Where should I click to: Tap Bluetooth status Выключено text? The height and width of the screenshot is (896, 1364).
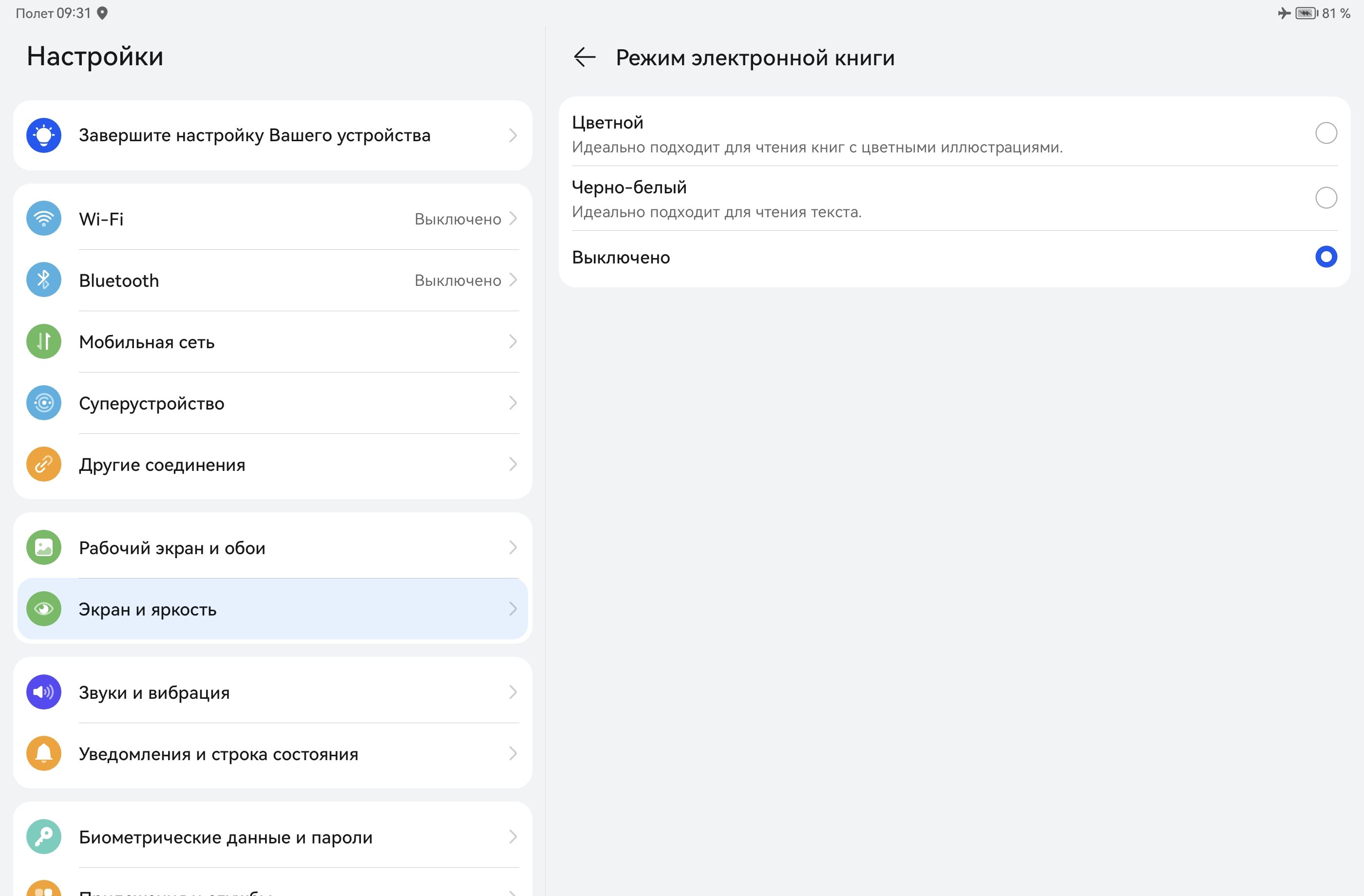[x=458, y=280]
